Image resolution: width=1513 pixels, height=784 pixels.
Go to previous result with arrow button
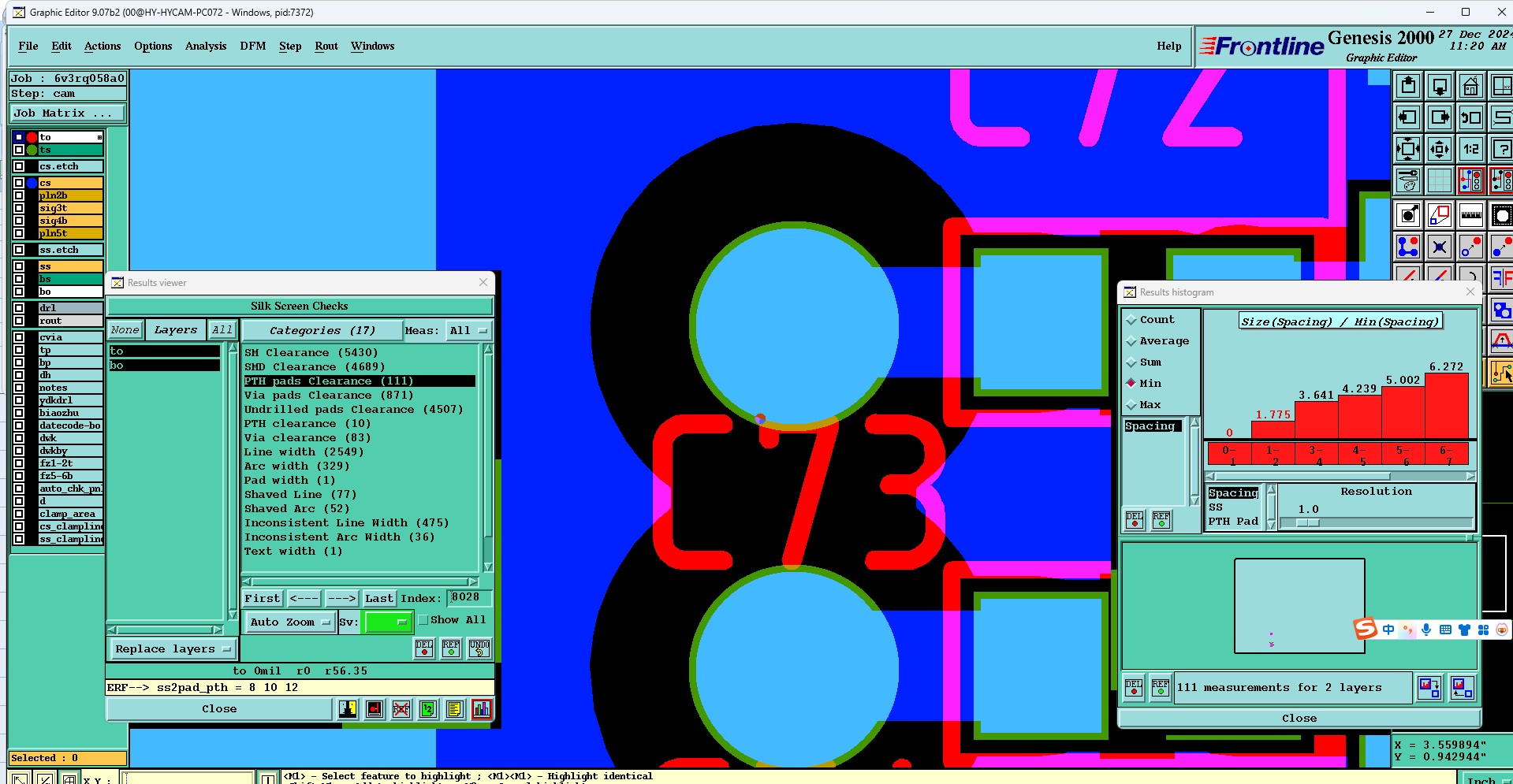(304, 599)
